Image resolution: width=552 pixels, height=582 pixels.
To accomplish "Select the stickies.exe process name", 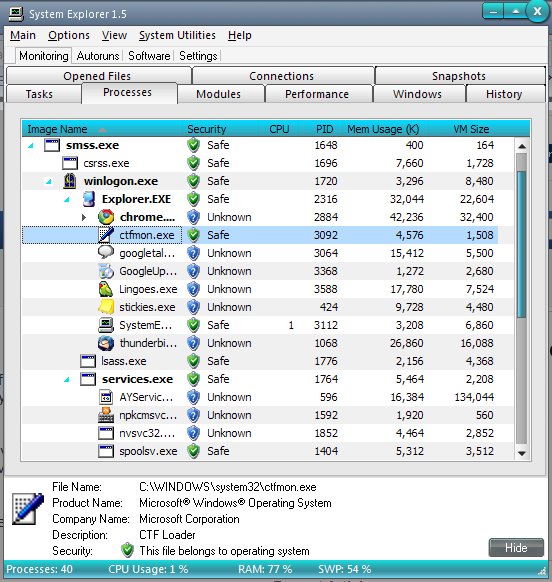I will pos(147,307).
